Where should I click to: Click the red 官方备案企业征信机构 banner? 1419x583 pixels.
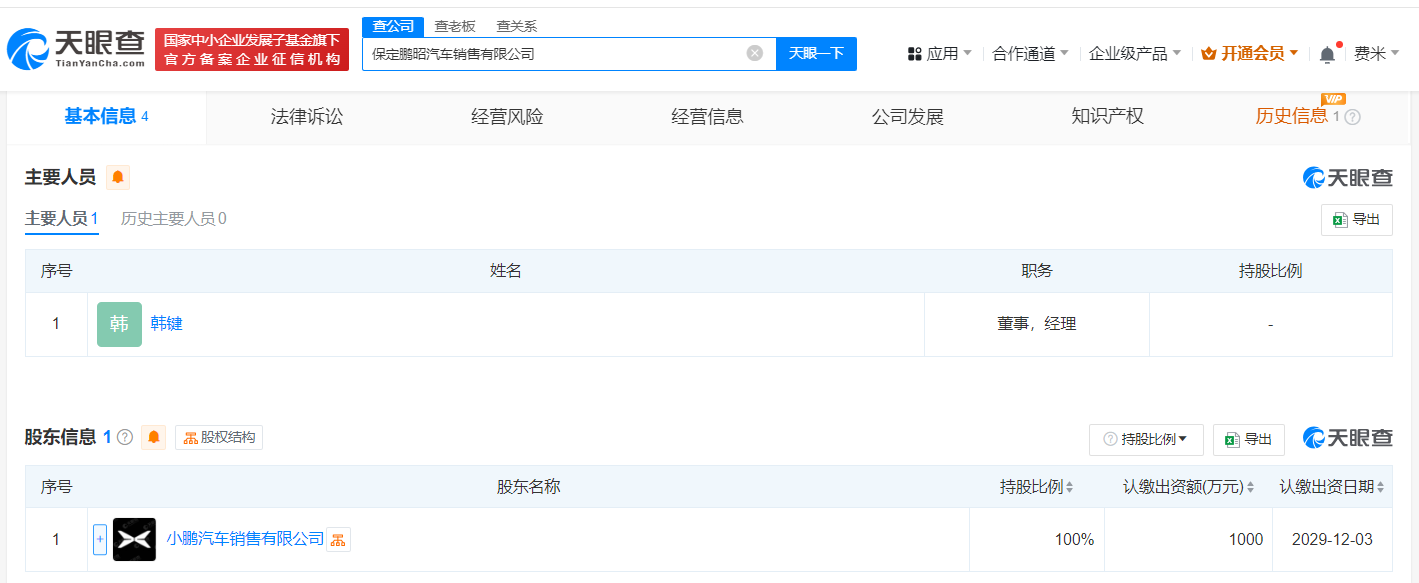point(252,50)
